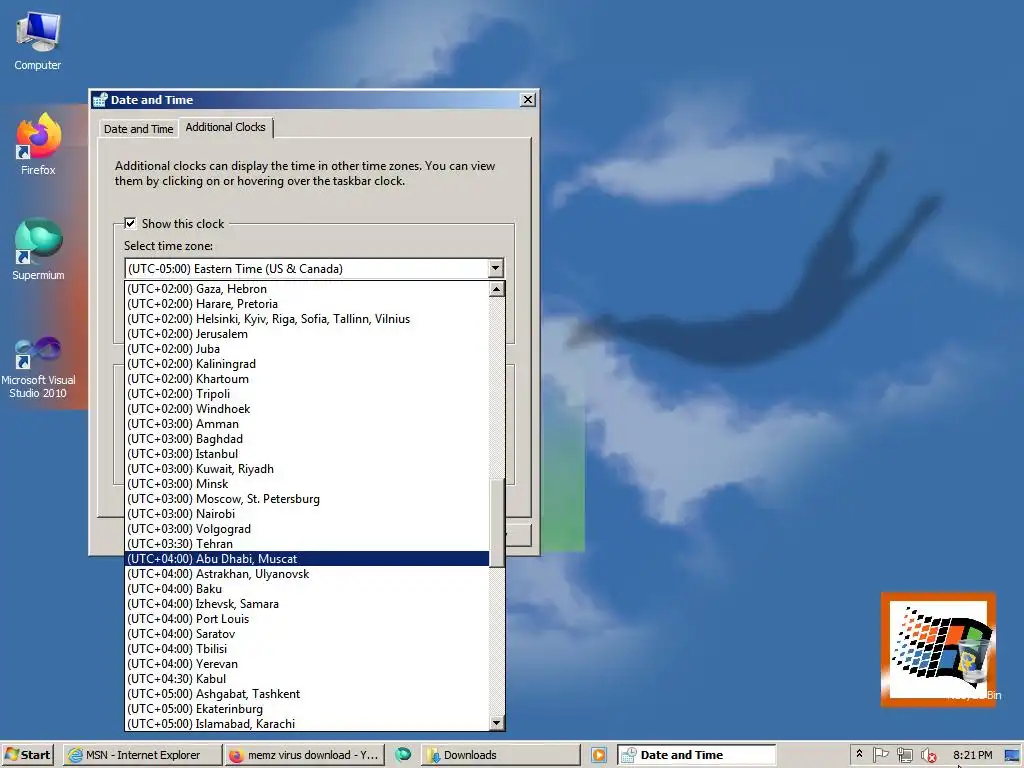This screenshot has width=1024, height=768.
Task: Select the Recycle Bin desktop icon
Action: (x=973, y=666)
